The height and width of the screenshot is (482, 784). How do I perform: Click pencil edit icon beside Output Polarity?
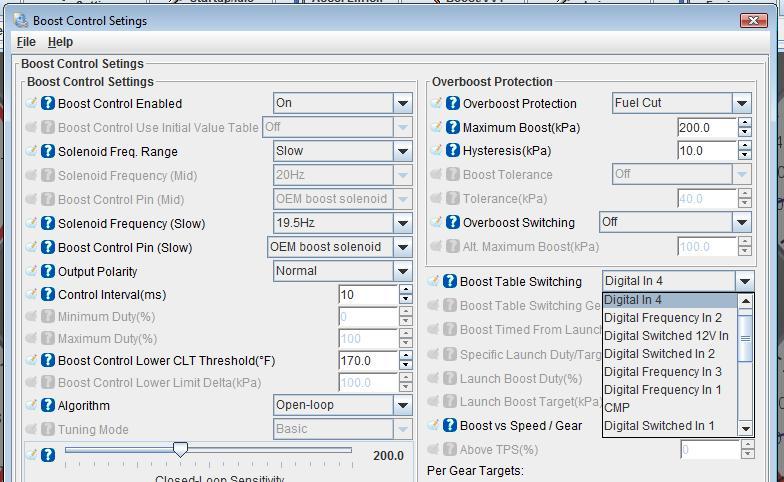tap(32, 270)
